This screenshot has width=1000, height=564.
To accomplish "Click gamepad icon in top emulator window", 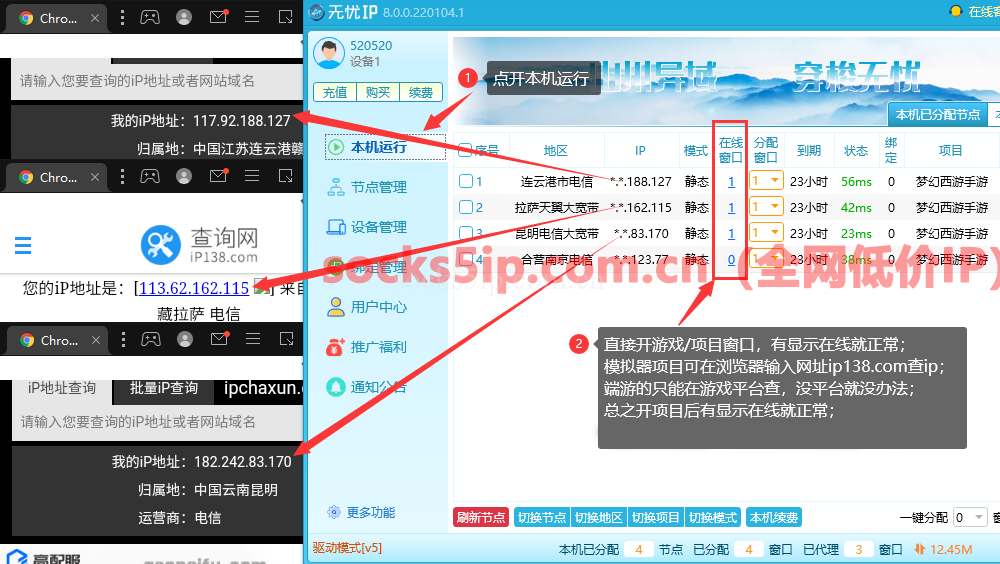I will pyautogui.click(x=149, y=17).
